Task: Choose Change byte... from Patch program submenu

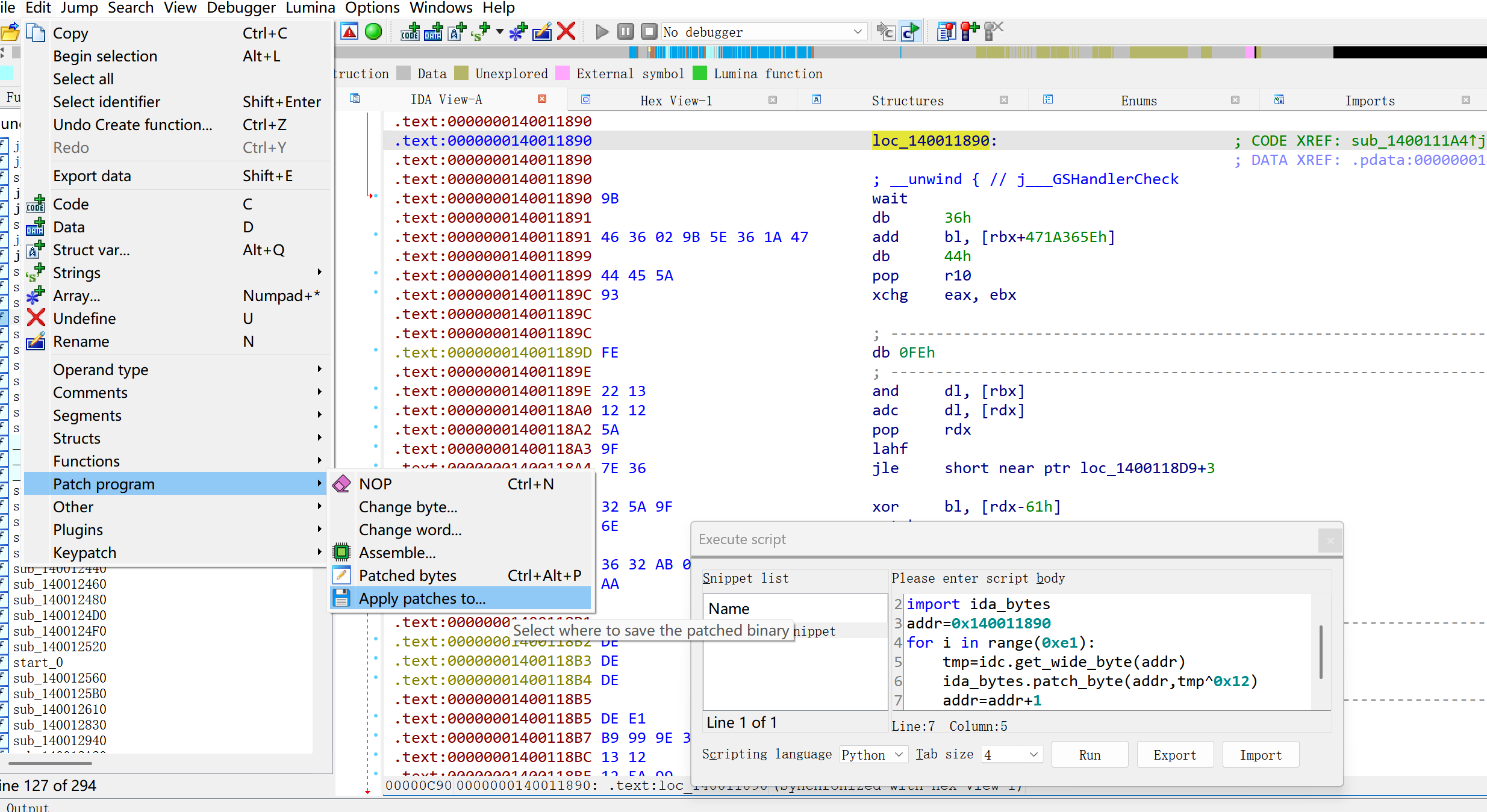Action: (x=408, y=507)
